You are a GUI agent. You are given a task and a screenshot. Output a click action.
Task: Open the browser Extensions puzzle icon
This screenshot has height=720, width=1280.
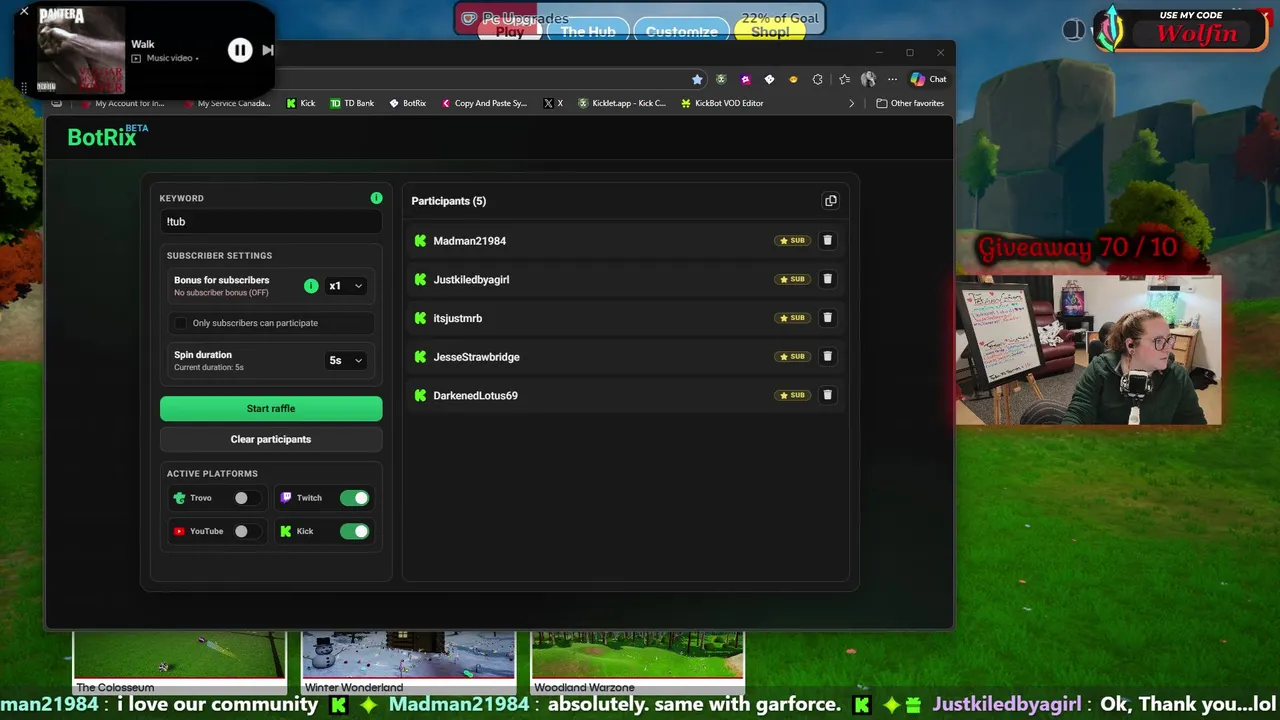pos(818,79)
